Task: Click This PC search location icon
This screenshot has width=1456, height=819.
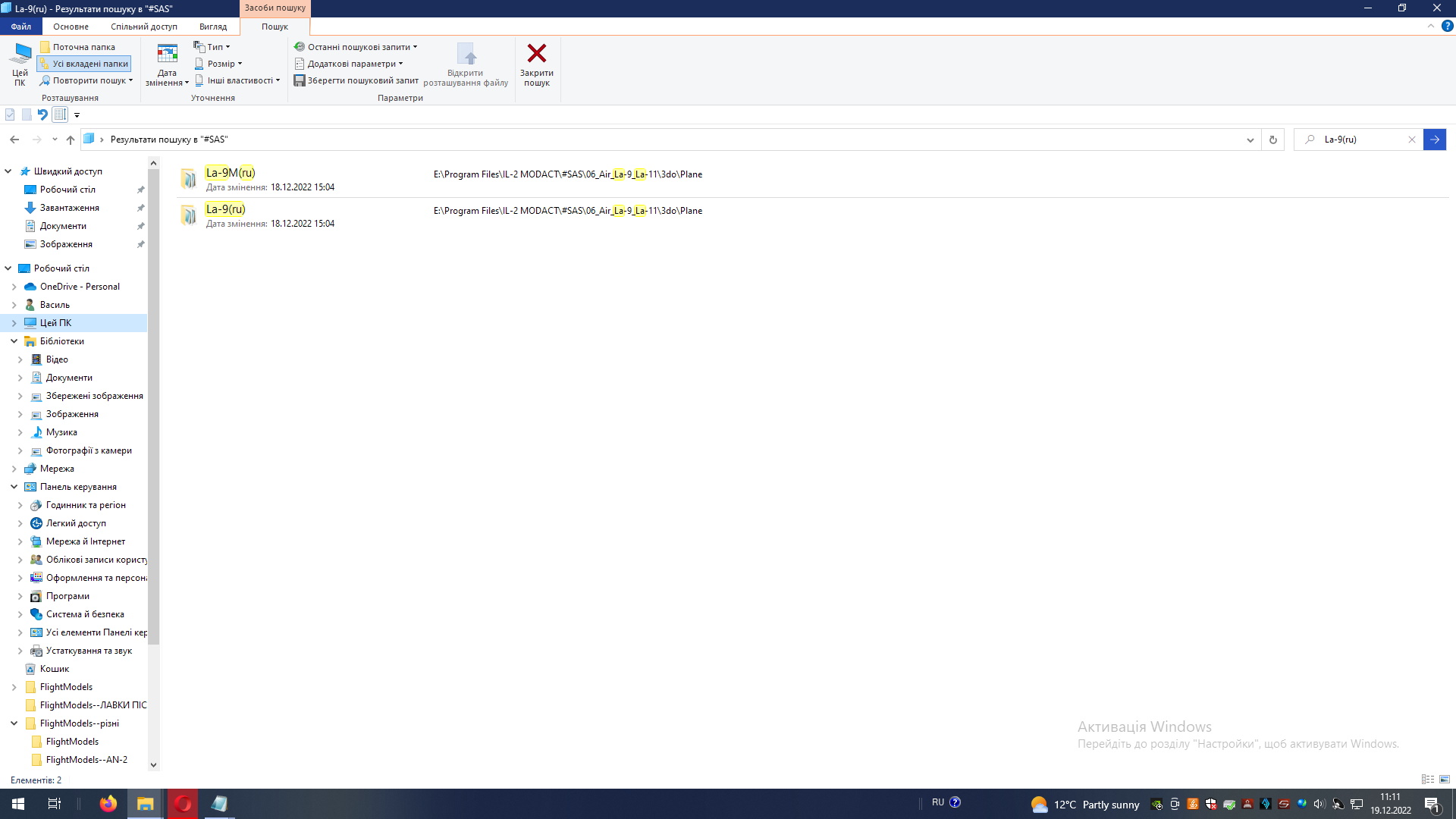Action: point(20,64)
